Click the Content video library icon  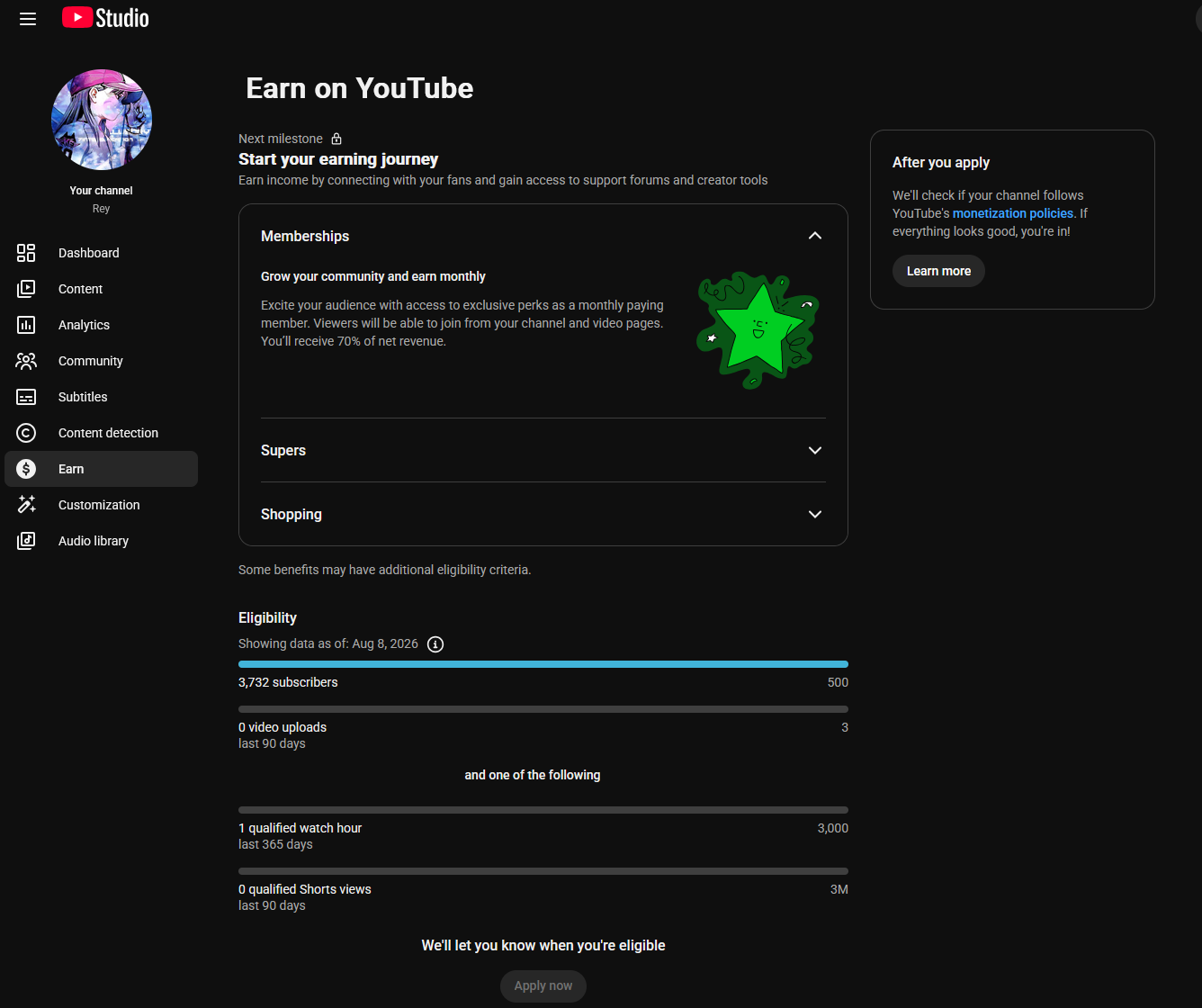click(26, 289)
